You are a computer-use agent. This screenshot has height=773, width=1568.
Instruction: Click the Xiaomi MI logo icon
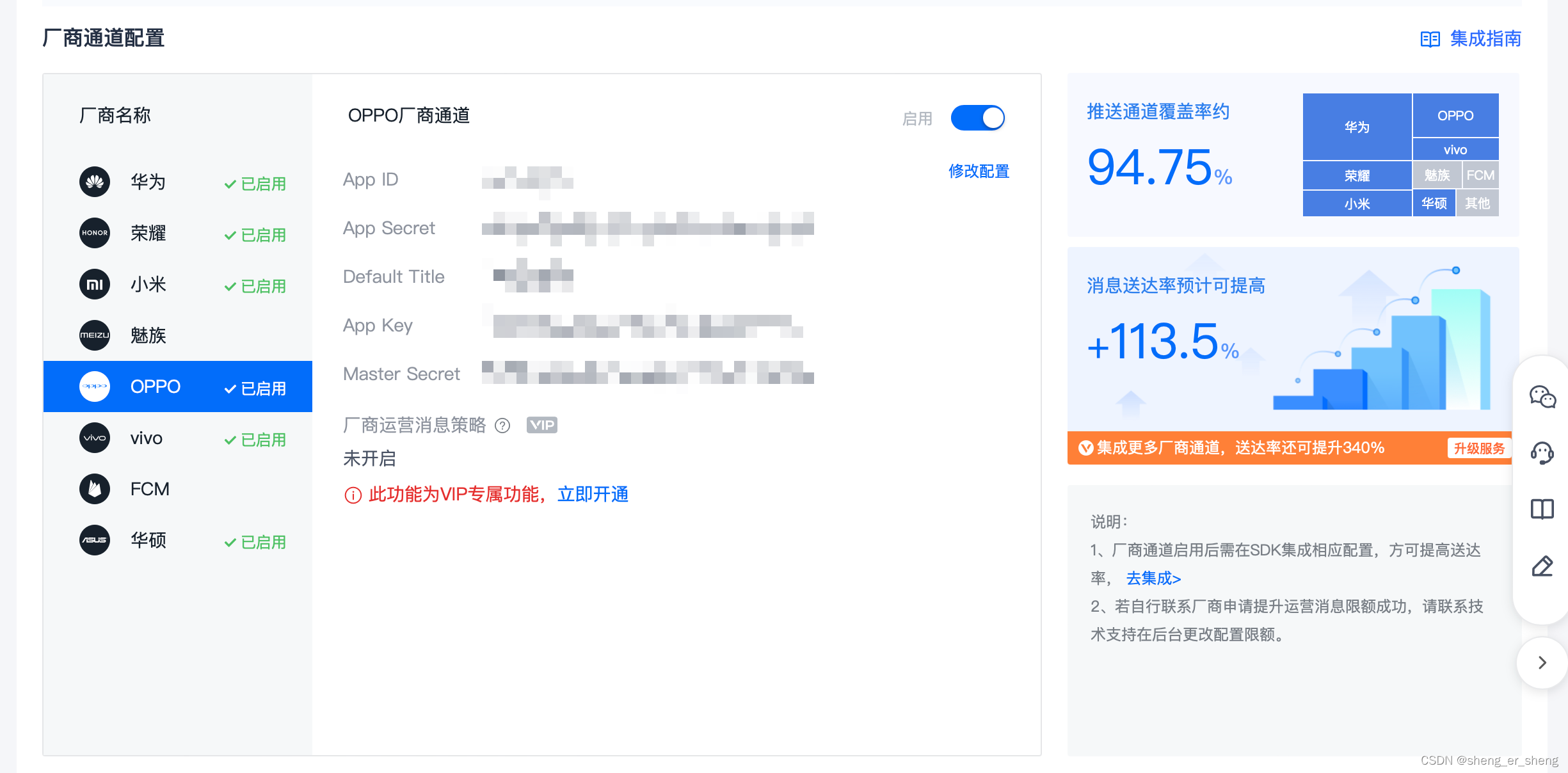[95, 284]
